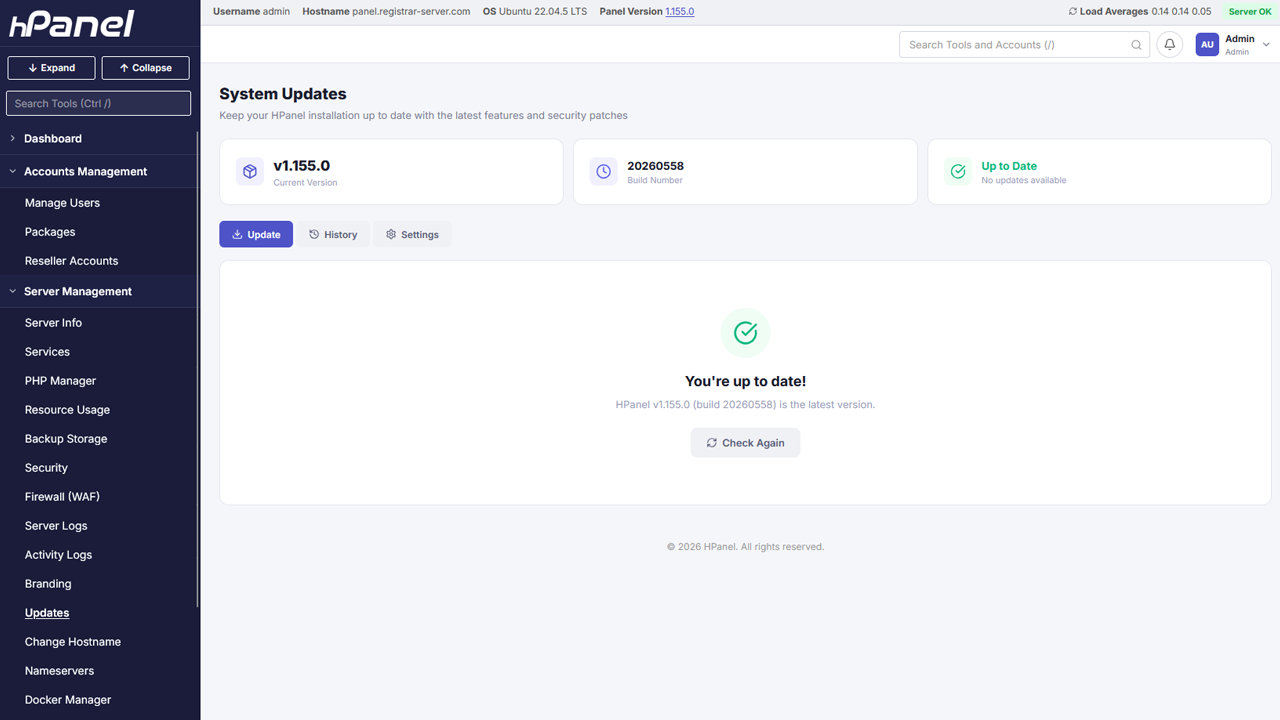Viewport: 1280px width, 720px height.
Task: Open Manage Users in sidebar
Action: coord(62,203)
